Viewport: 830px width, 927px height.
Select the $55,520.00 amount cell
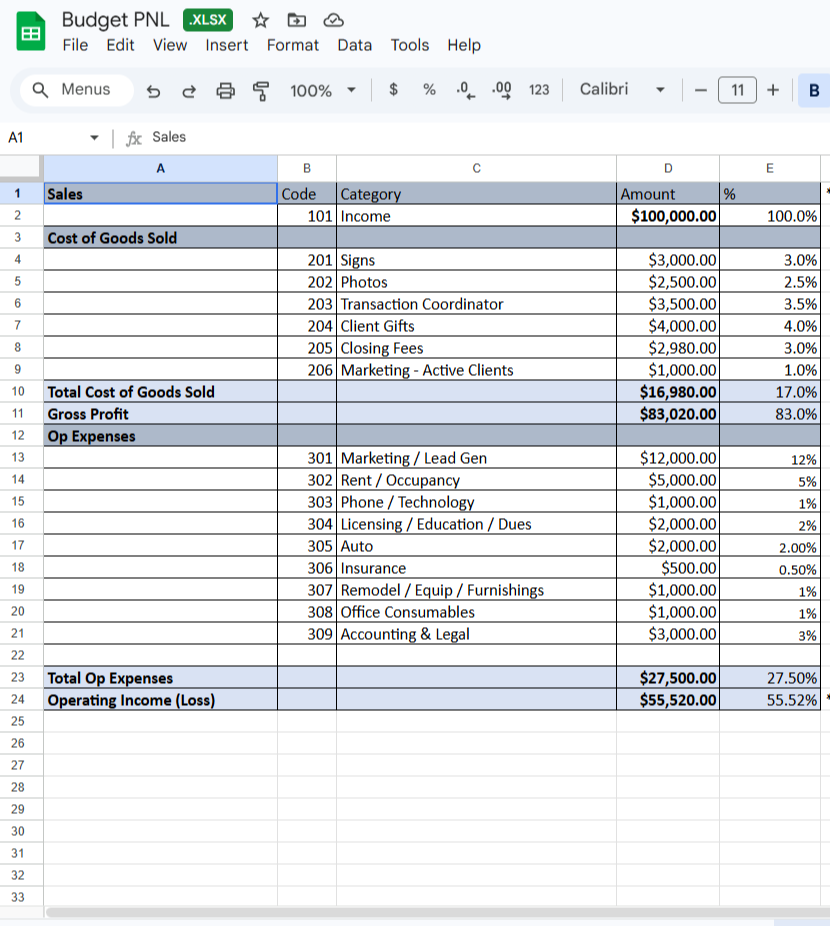coord(668,700)
